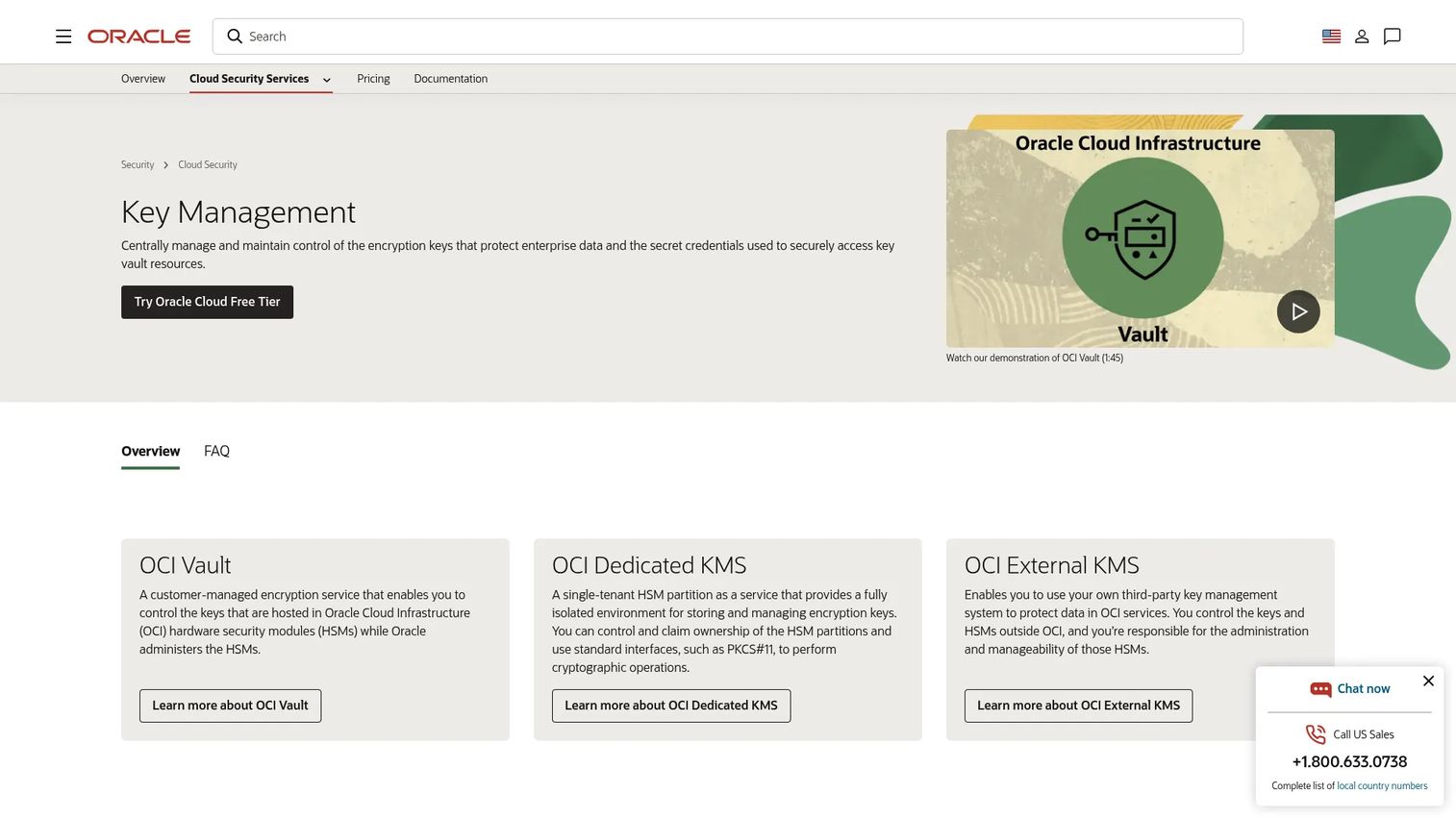1456x818 pixels.
Task: Click the search magnifier icon
Action: [235, 37]
